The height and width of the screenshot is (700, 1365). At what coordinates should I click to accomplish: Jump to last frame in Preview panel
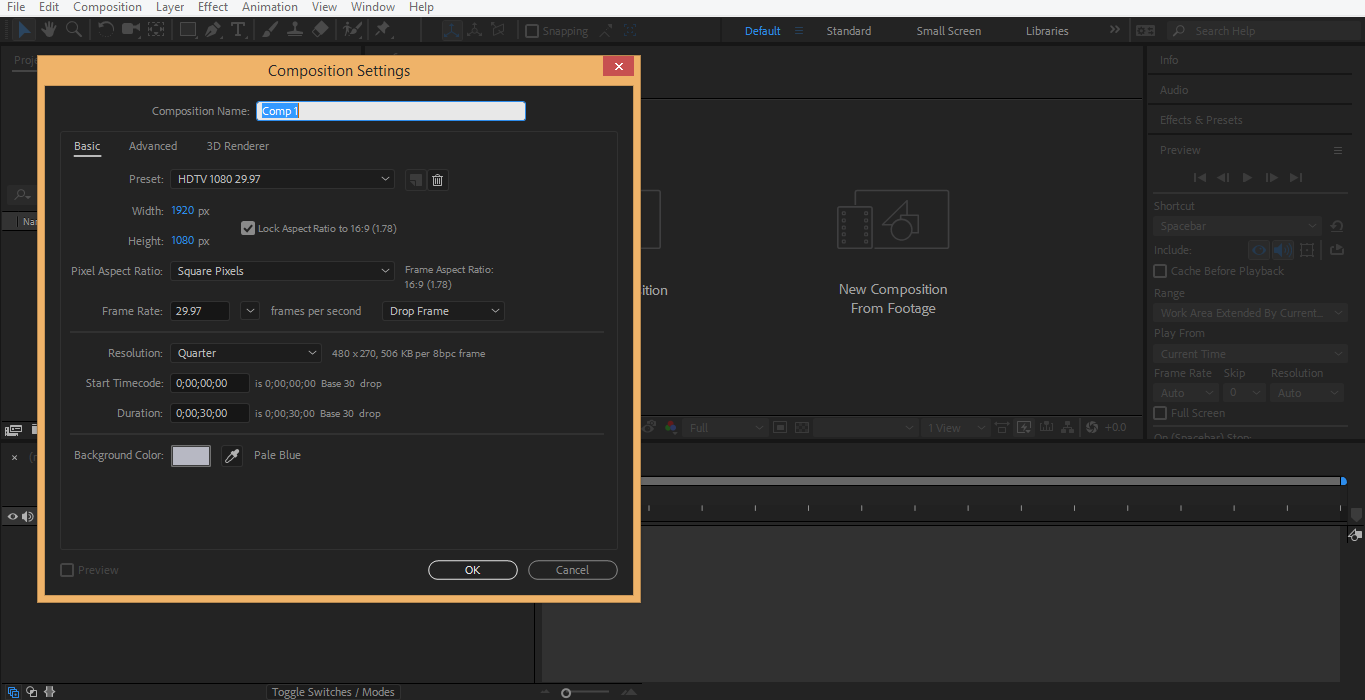1296,177
